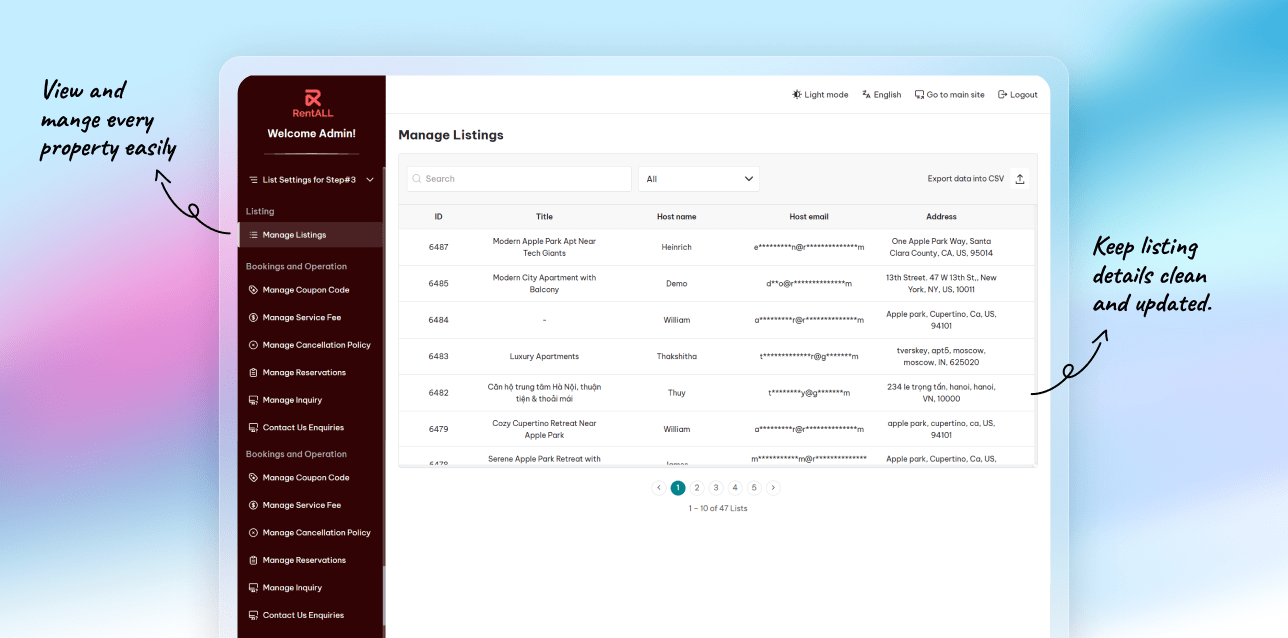Click the tag icon of the upper Manage Coupon Code
This screenshot has width=1288, height=638.
[253, 290]
